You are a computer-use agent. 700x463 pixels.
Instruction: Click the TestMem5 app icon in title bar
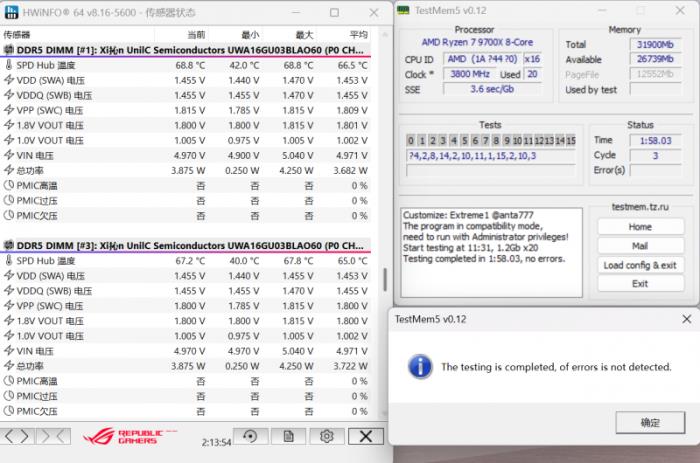(x=403, y=10)
